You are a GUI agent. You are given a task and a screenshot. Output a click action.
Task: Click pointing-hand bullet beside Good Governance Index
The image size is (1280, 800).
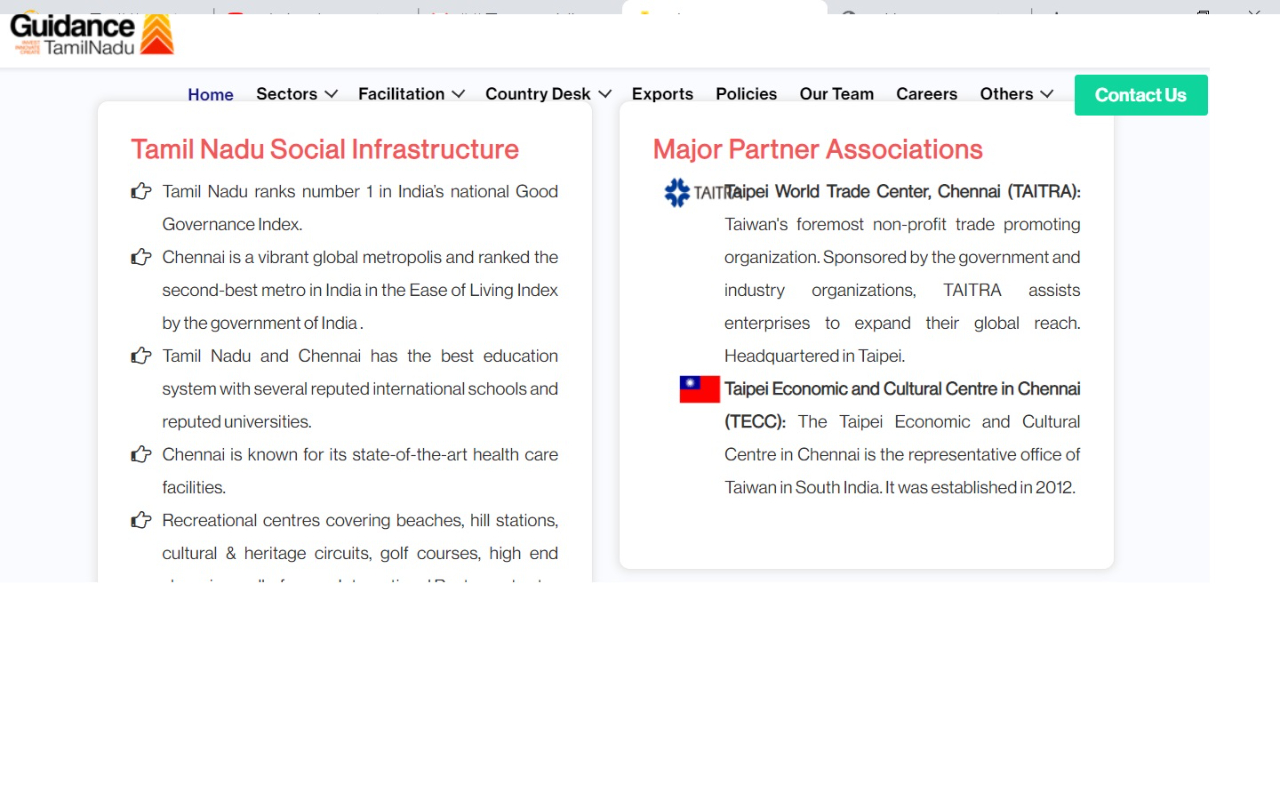coord(141,191)
